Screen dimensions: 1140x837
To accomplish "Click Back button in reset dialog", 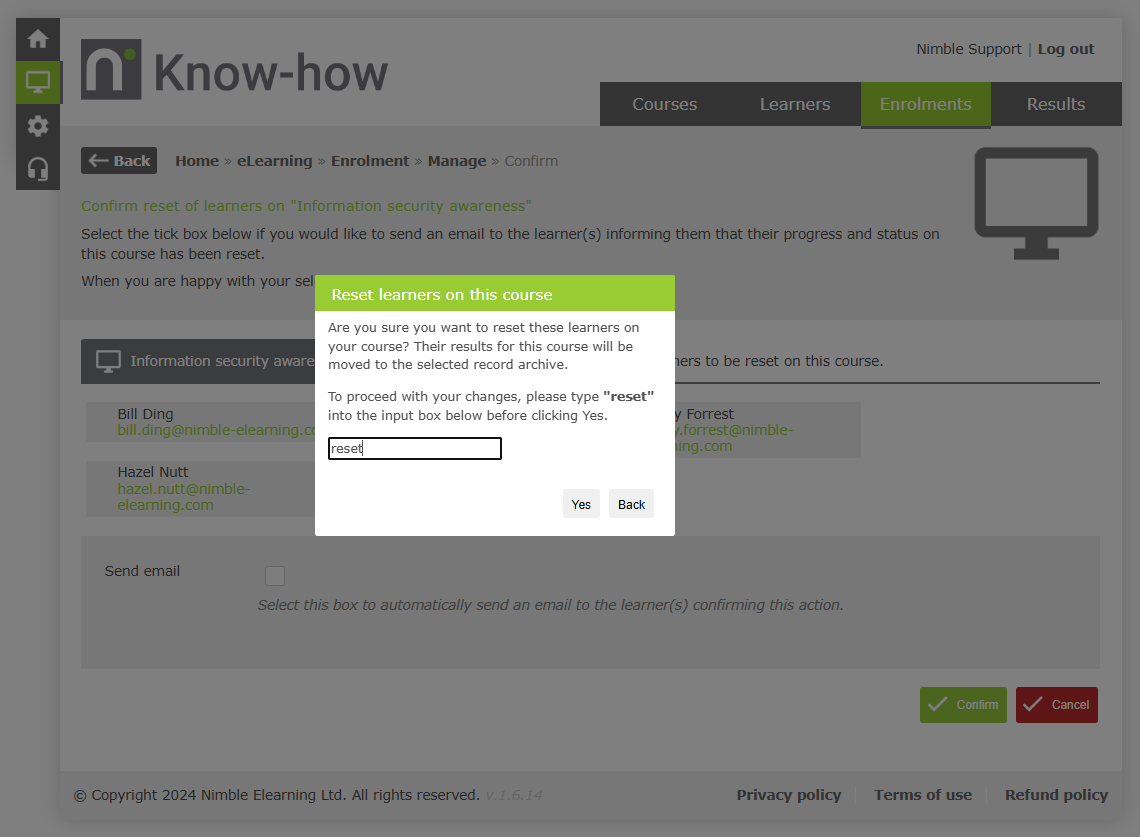I will [631, 504].
